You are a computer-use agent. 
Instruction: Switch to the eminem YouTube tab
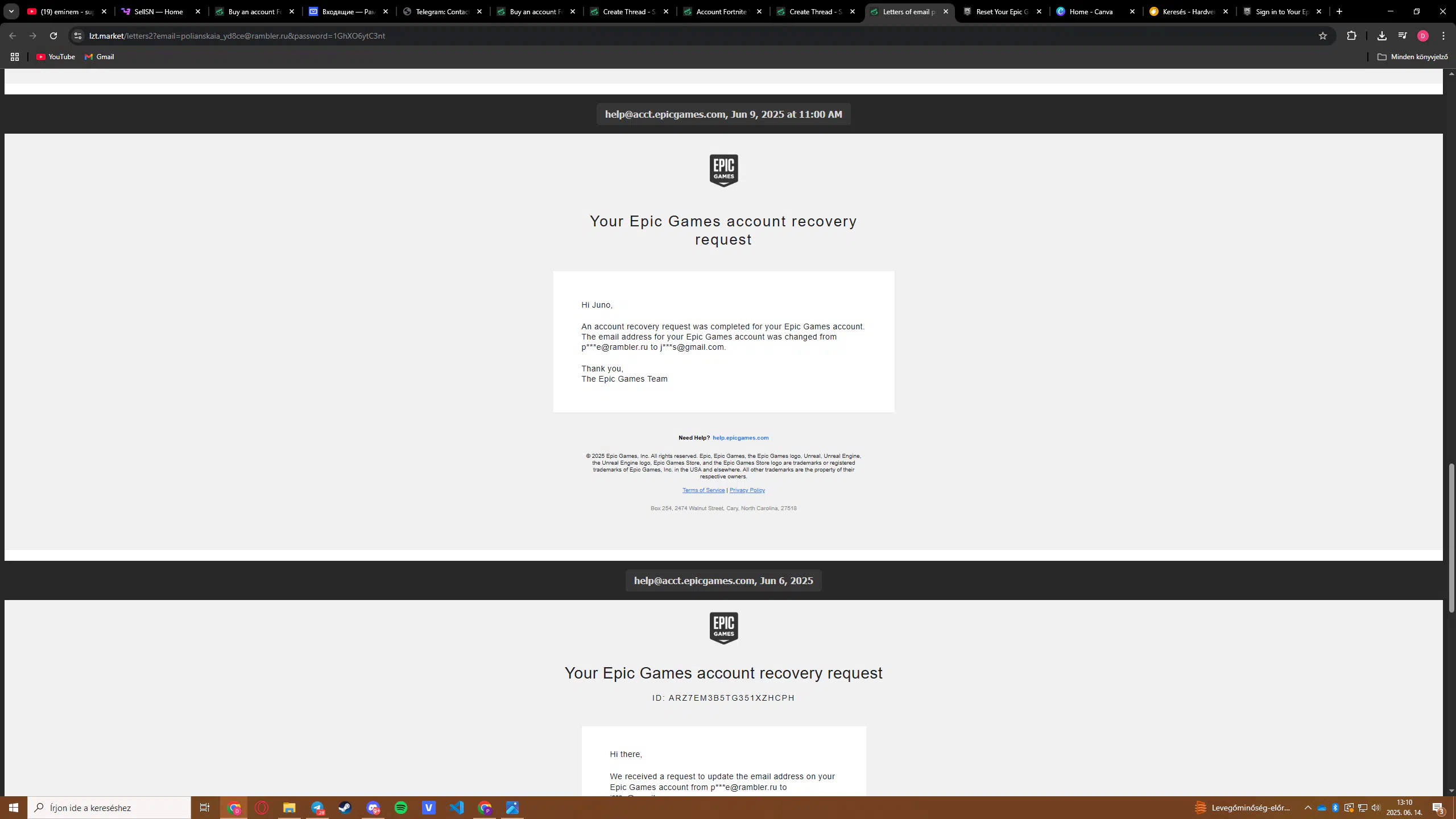click(67, 11)
